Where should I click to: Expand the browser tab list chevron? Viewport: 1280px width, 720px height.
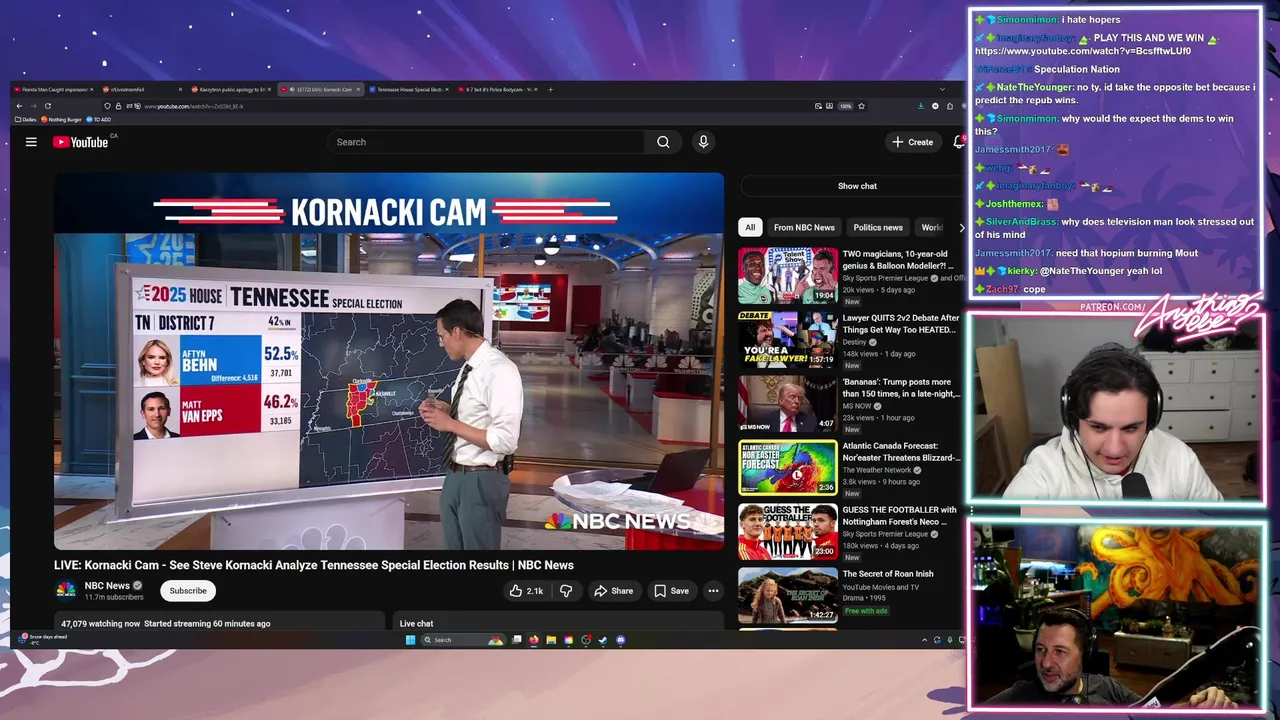(942, 89)
